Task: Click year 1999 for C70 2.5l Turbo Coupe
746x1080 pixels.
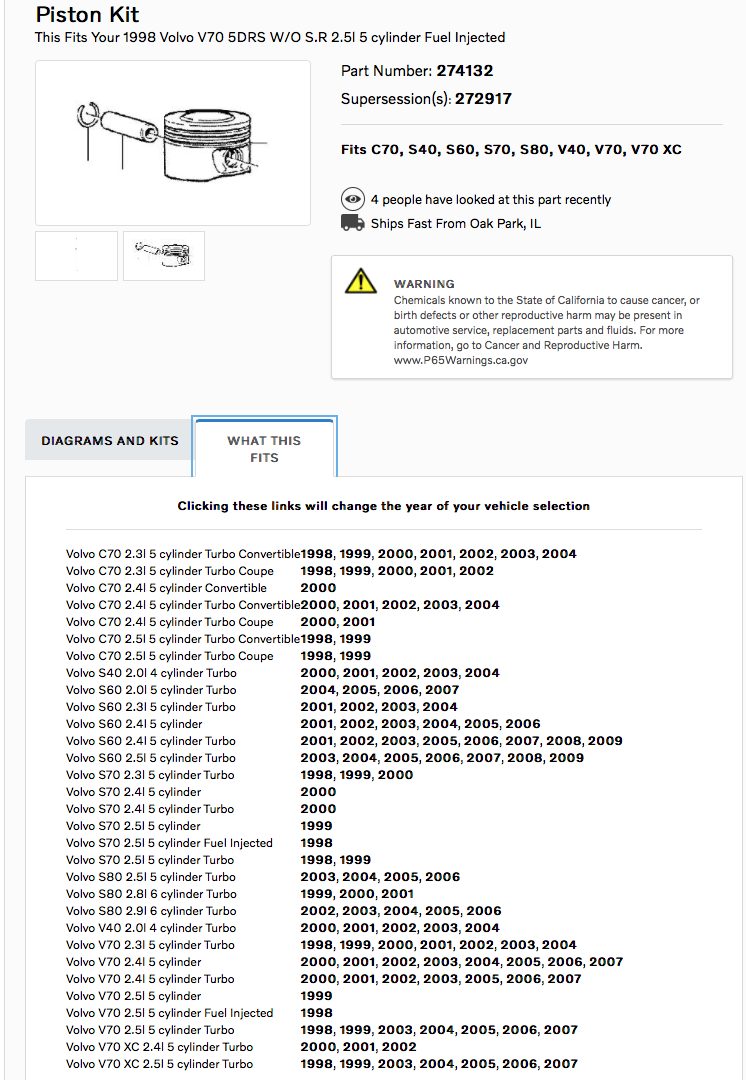Action: (355, 656)
